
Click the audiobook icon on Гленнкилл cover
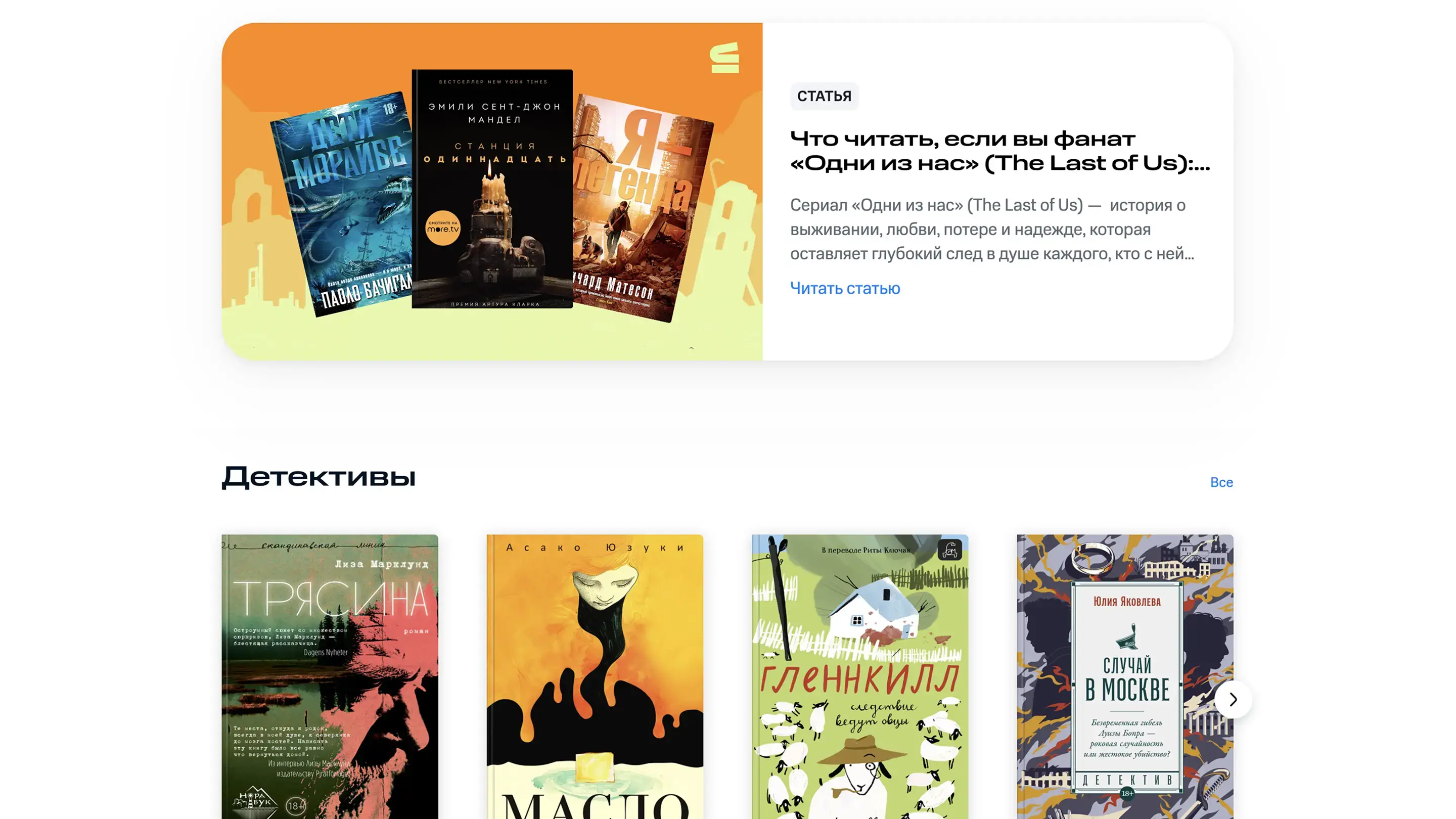pos(949,550)
